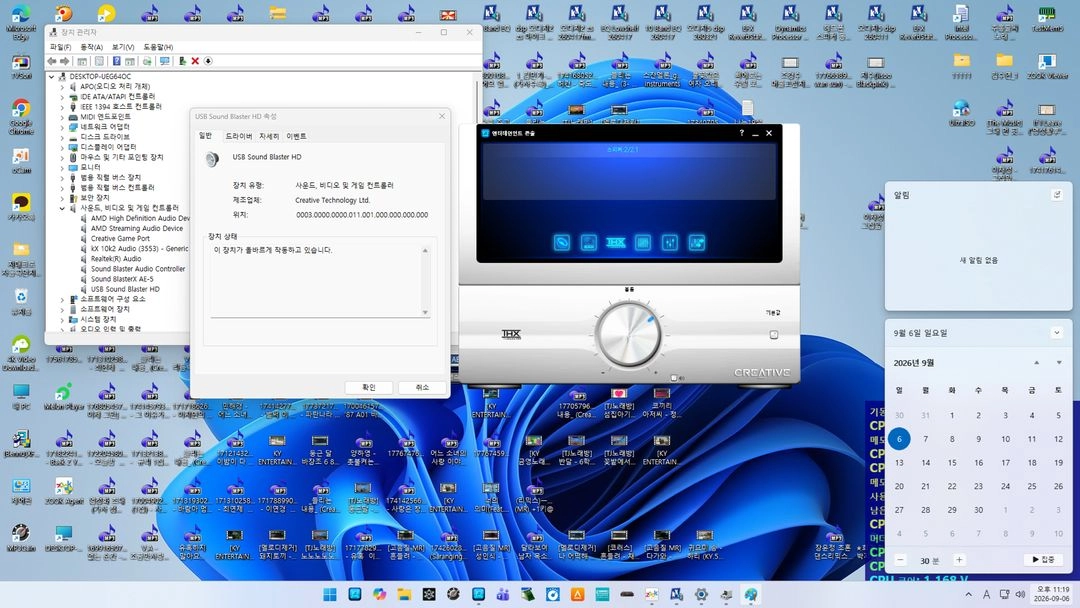1080x608 pixels.
Task: Go to the previous month with the calendar up arrow
Action: [x=1036, y=362]
